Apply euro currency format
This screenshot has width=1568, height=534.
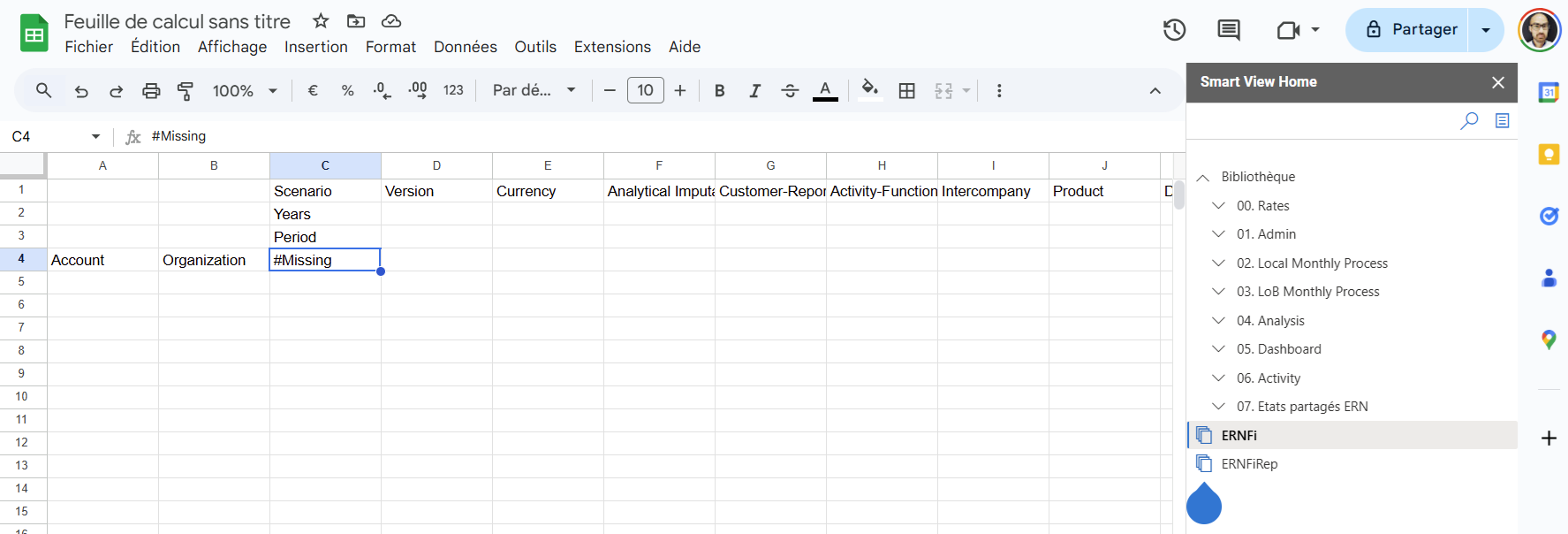click(x=313, y=90)
